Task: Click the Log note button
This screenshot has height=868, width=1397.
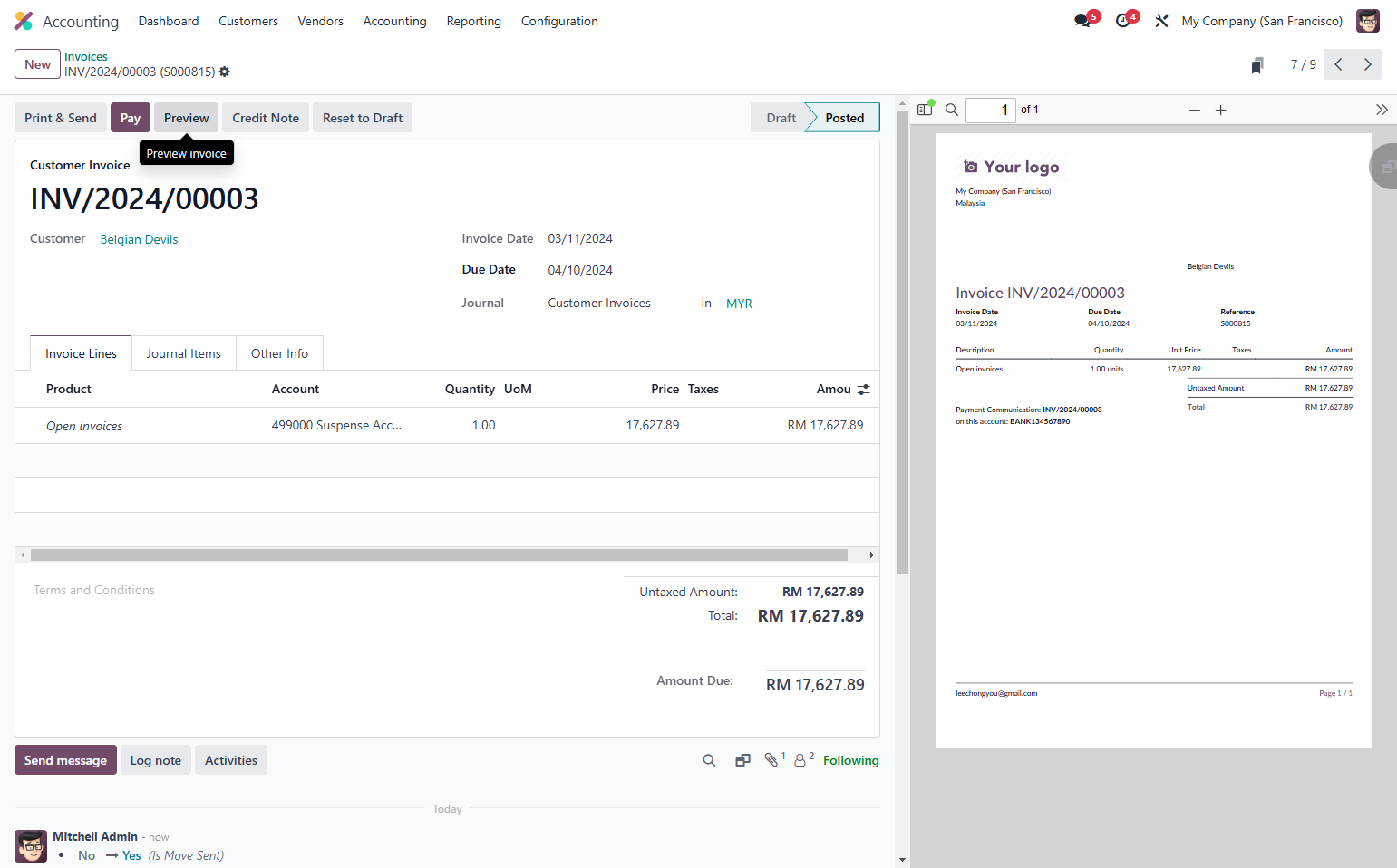Action: (x=156, y=760)
